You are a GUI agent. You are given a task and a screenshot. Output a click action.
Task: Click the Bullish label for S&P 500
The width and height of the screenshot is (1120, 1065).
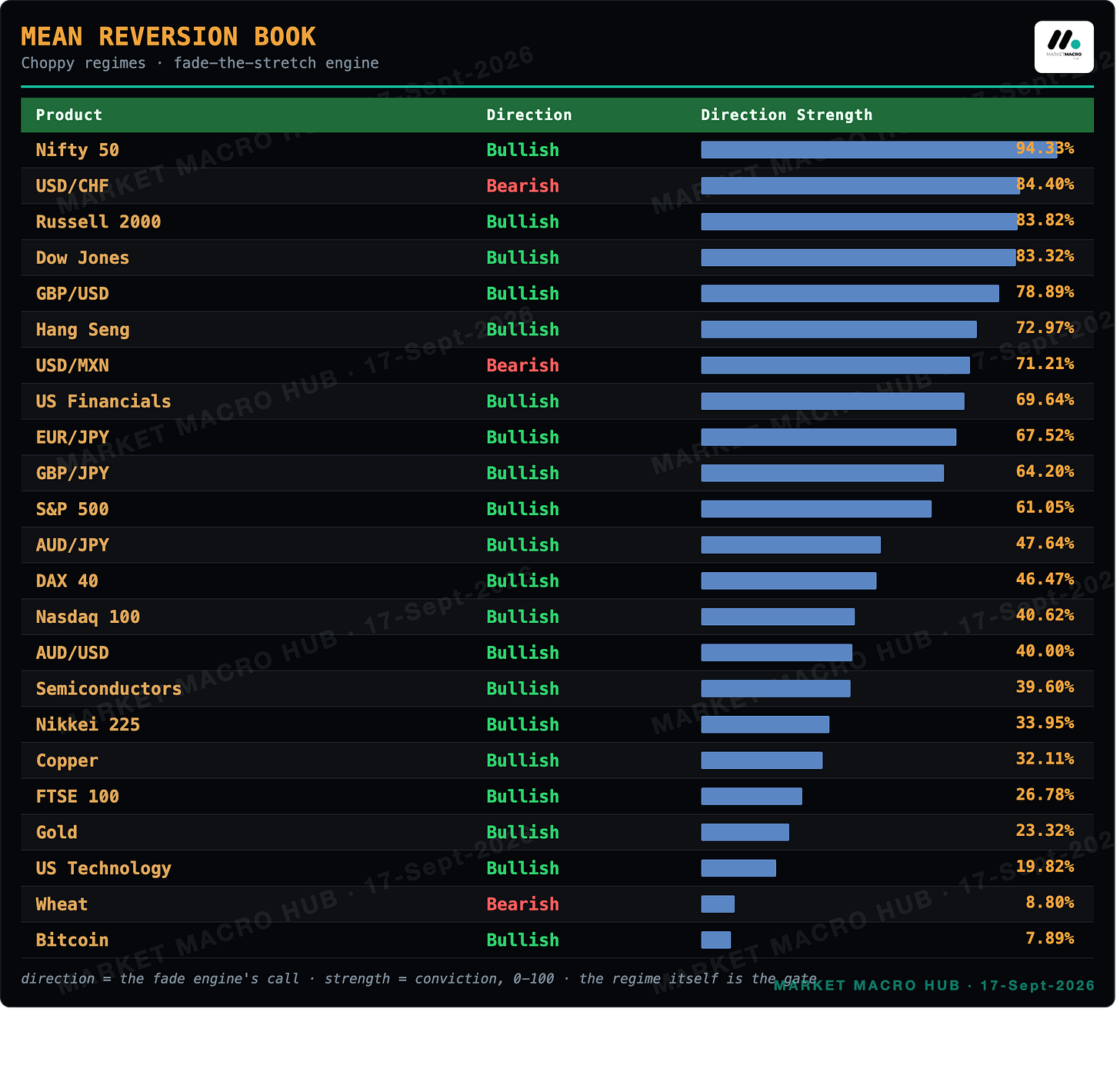tap(523, 509)
